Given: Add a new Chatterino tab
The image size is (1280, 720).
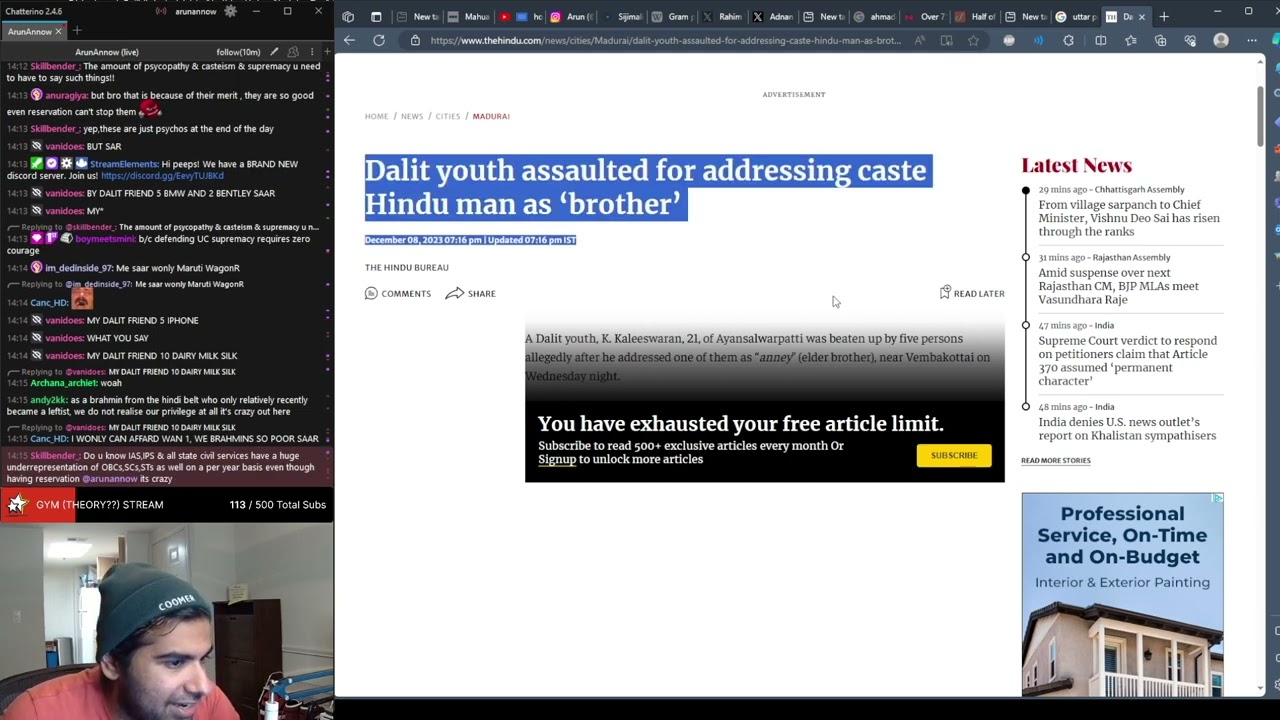Looking at the screenshot, I should [x=77, y=31].
